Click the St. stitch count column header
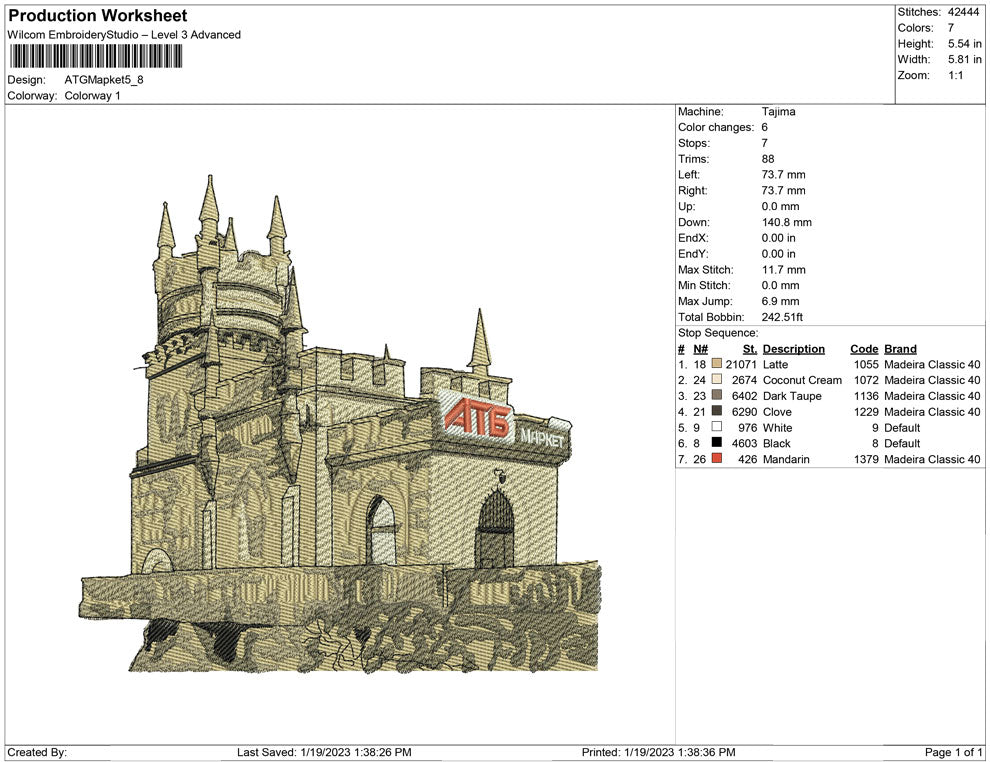 pos(749,349)
